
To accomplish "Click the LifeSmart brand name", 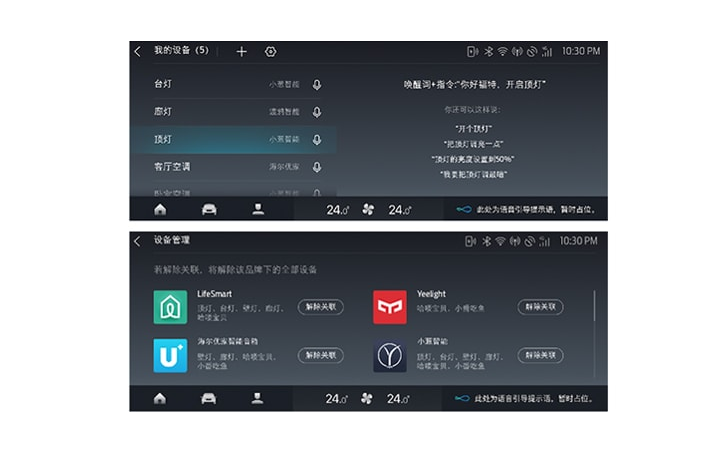I will (214, 294).
